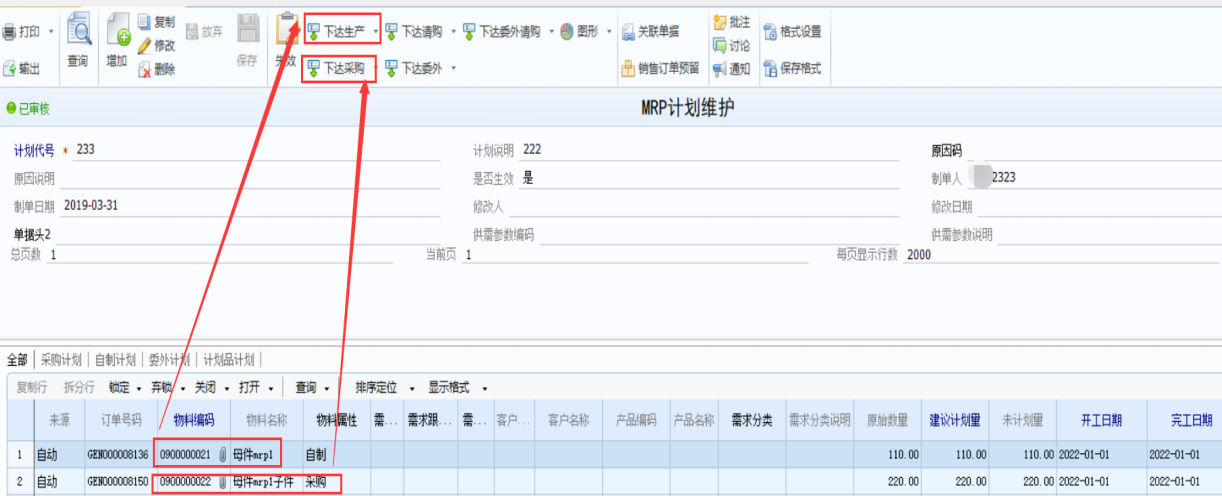
Task: Click the 输出 export icon
Action: point(10,68)
